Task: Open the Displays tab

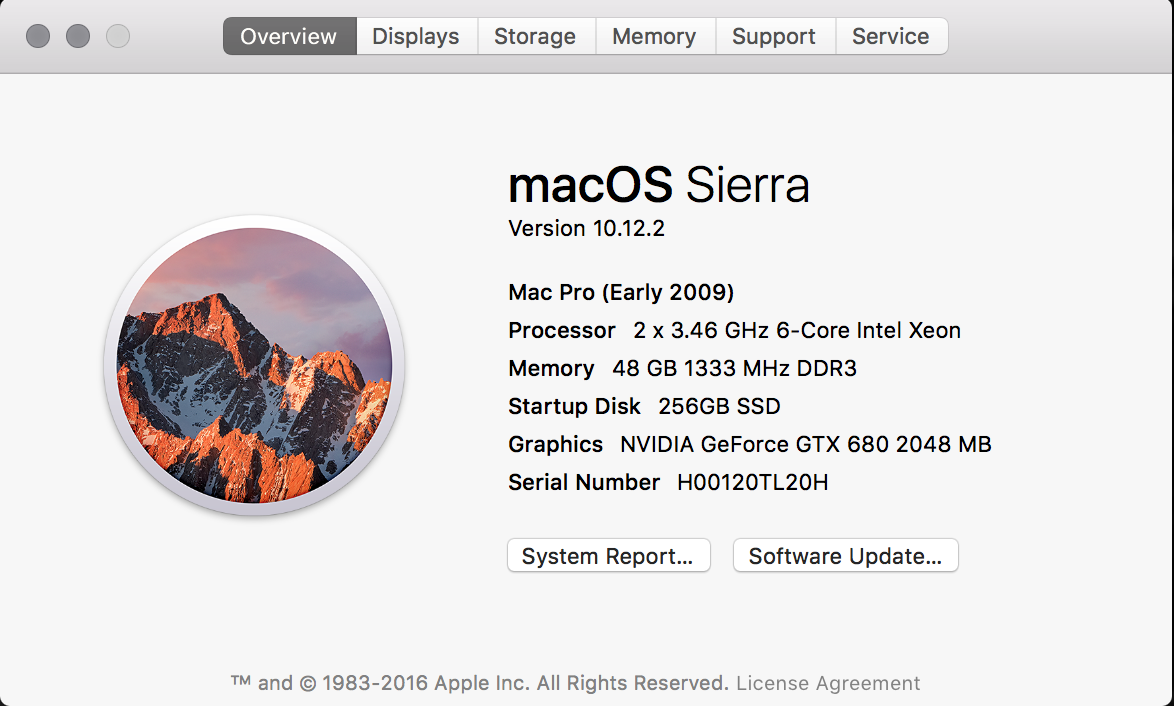Action: pyautogui.click(x=416, y=36)
